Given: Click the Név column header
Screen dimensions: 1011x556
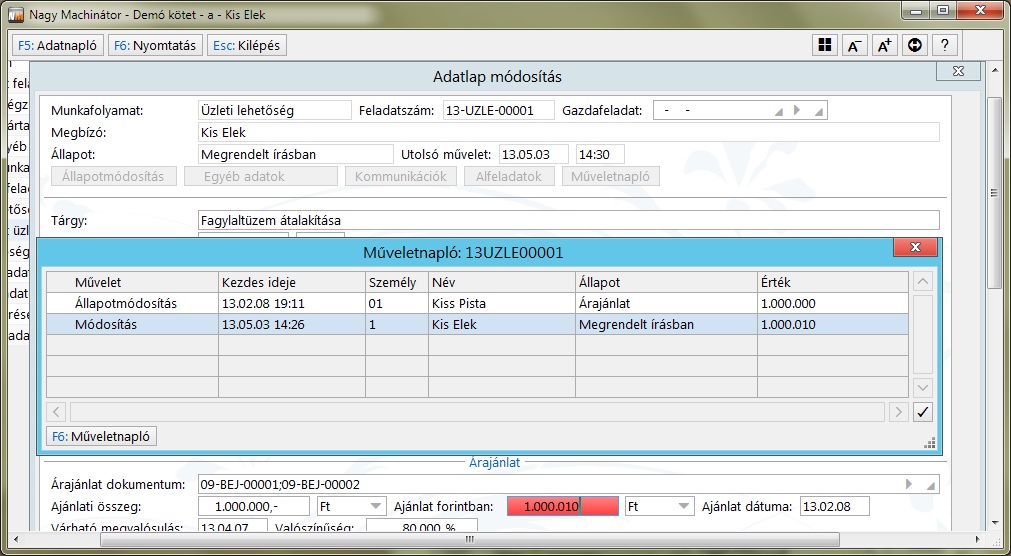Looking at the screenshot, I should (502, 283).
